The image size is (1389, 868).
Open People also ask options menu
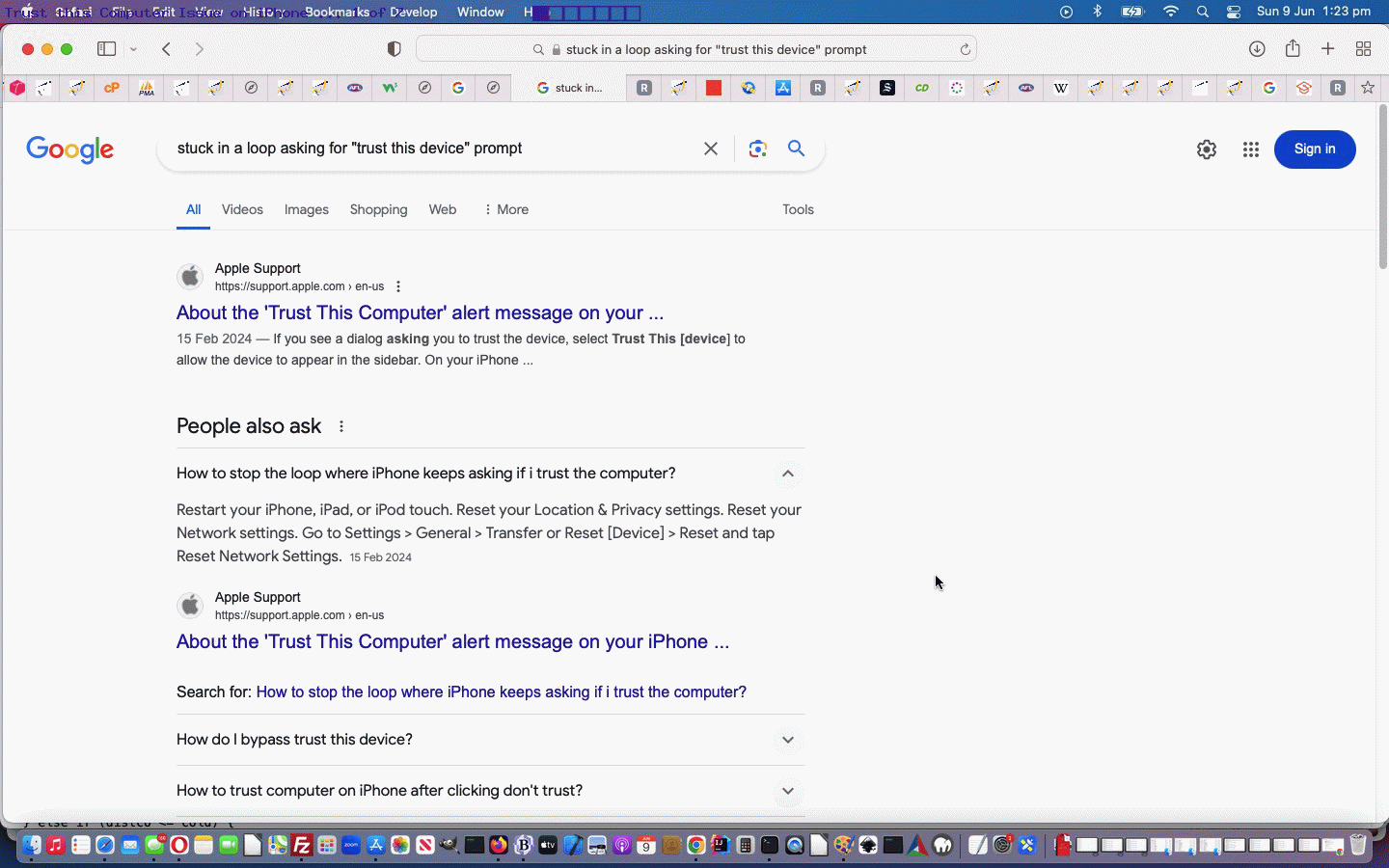[341, 426]
